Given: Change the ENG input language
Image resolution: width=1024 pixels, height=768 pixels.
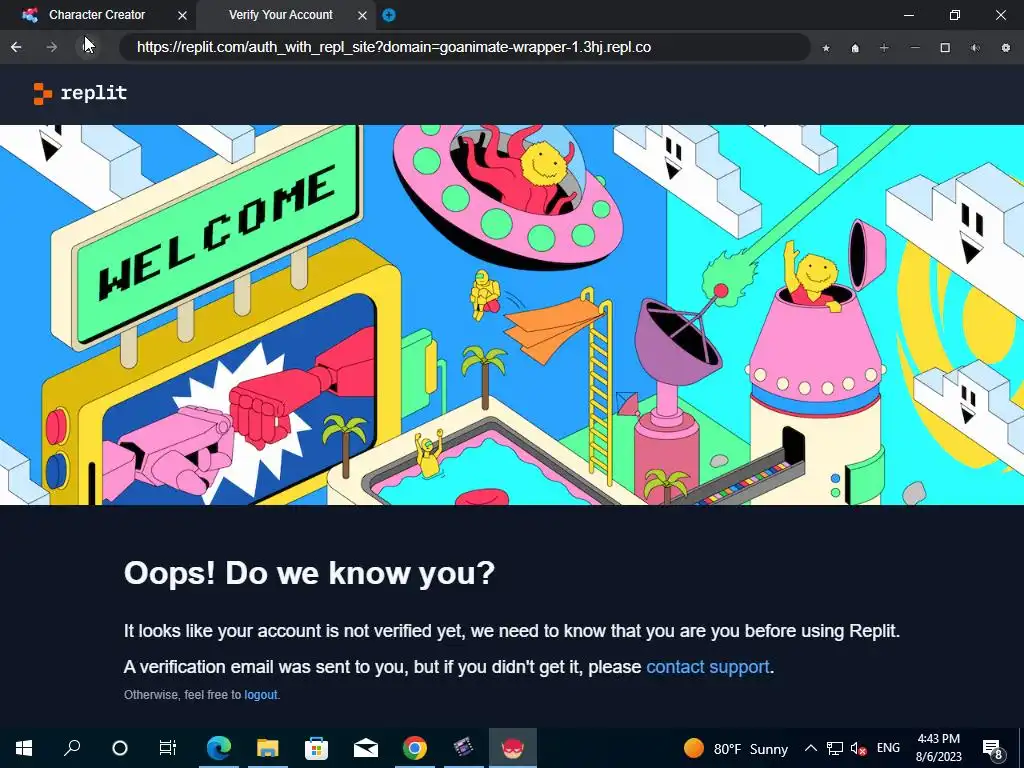Looking at the screenshot, I should tap(888, 748).
